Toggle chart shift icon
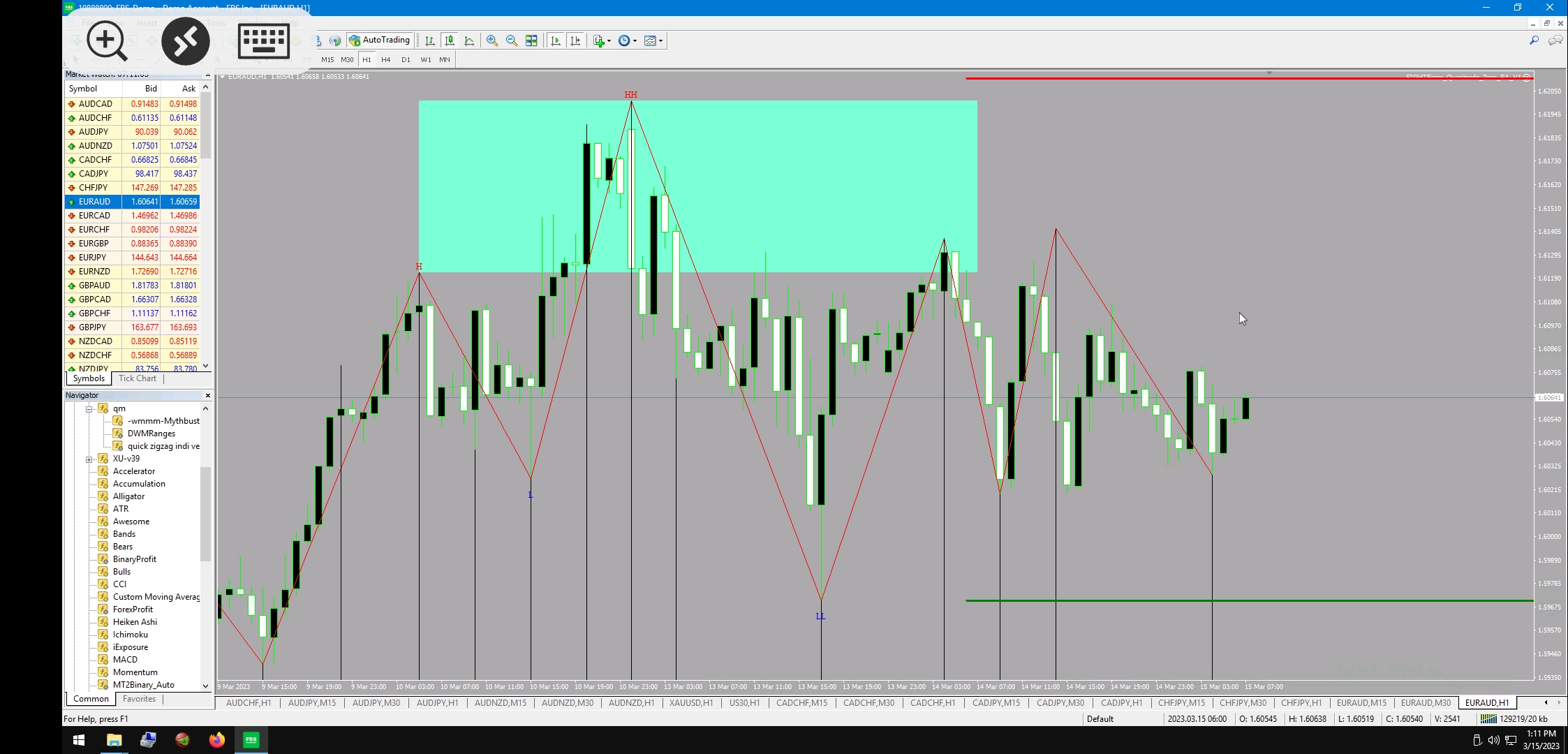The height and width of the screenshot is (754, 1568). point(575,40)
